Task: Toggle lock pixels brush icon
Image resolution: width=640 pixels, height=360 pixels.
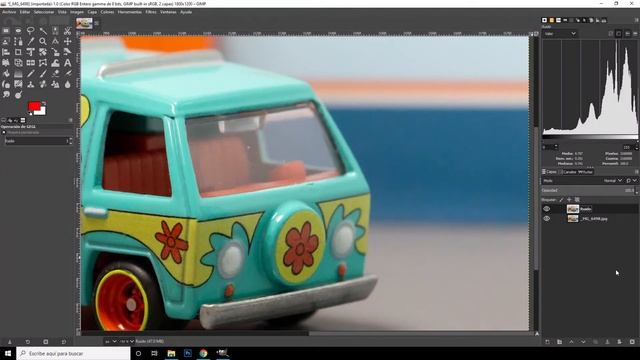Action: (x=561, y=200)
